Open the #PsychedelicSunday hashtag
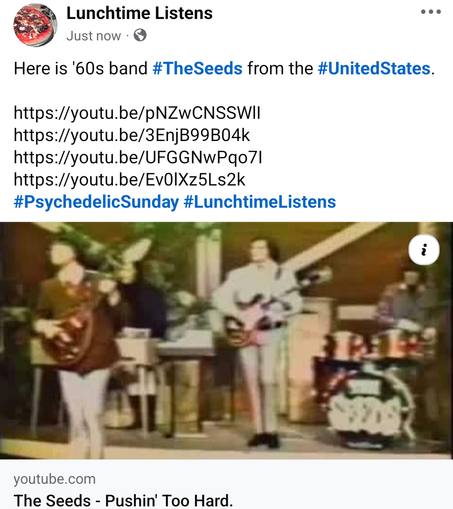This screenshot has height=509, width=453. [96, 202]
